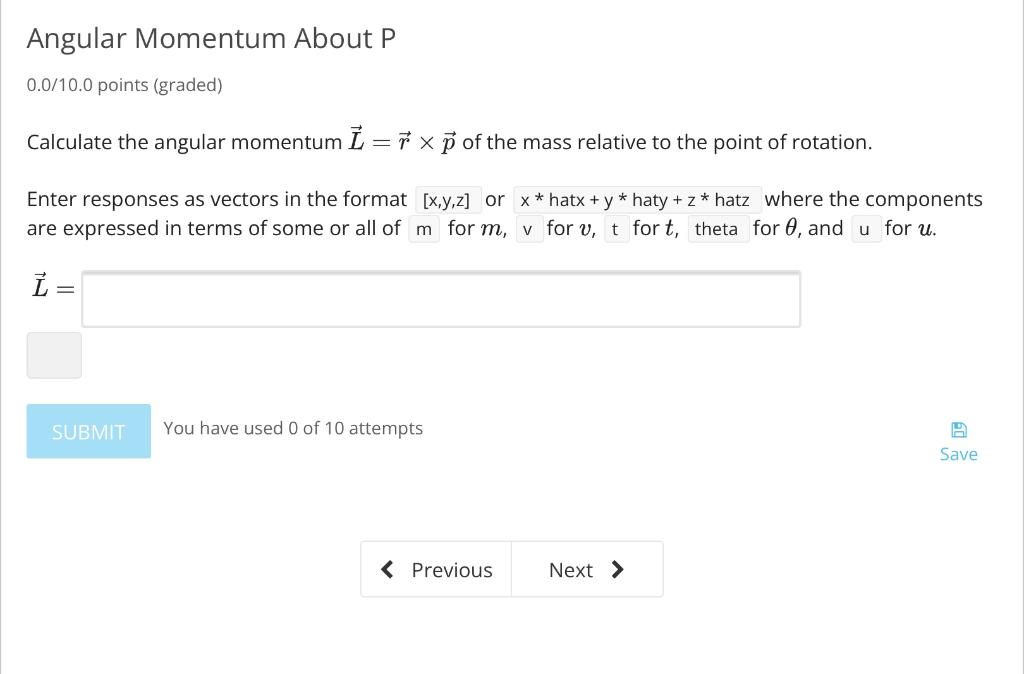The image size is (1024, 674).
Task: Click the t variable token
Action: click(x=616, y=229)
